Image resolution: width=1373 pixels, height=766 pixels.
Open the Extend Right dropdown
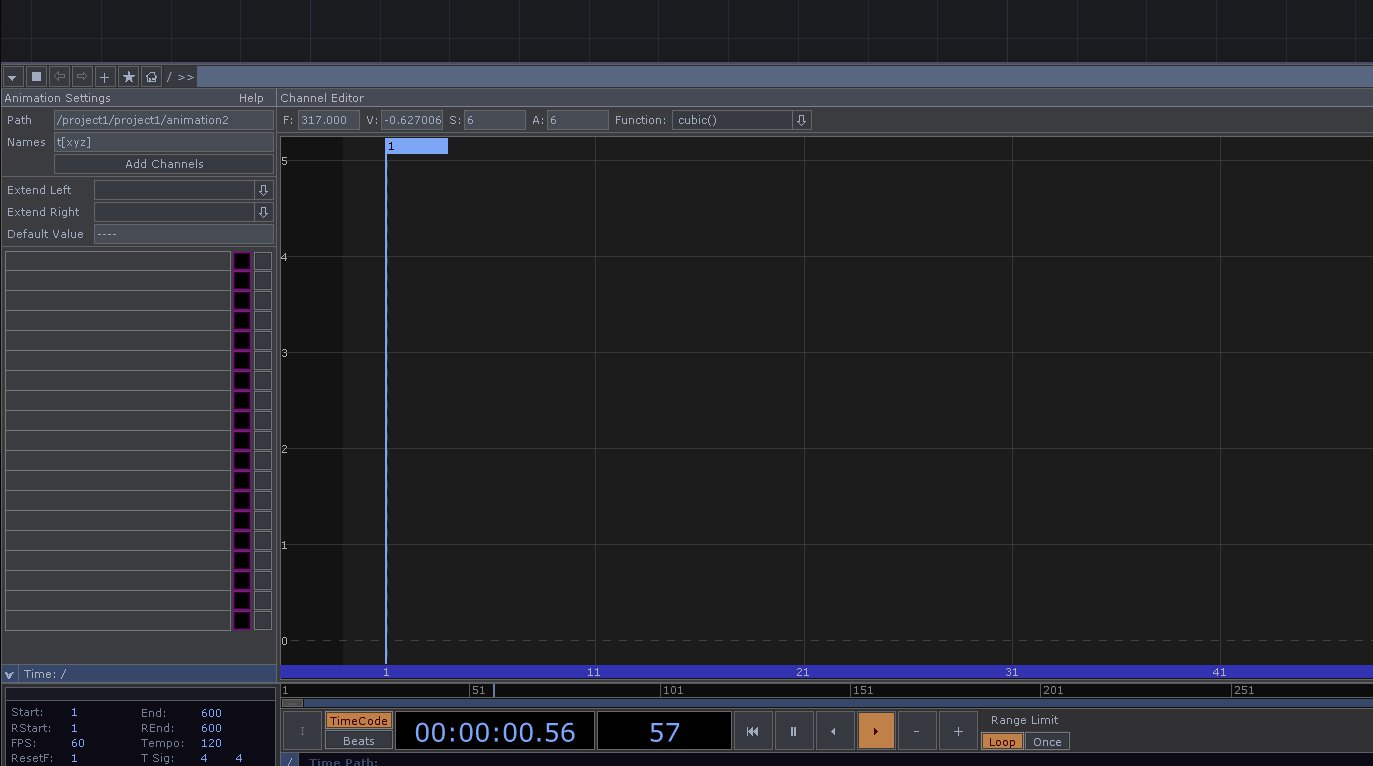pyautogui.click(x=264, y=212)
